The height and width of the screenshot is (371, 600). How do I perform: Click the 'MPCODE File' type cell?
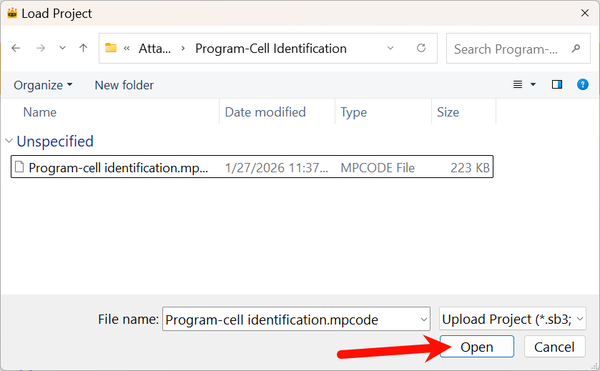tap(377, 168)
